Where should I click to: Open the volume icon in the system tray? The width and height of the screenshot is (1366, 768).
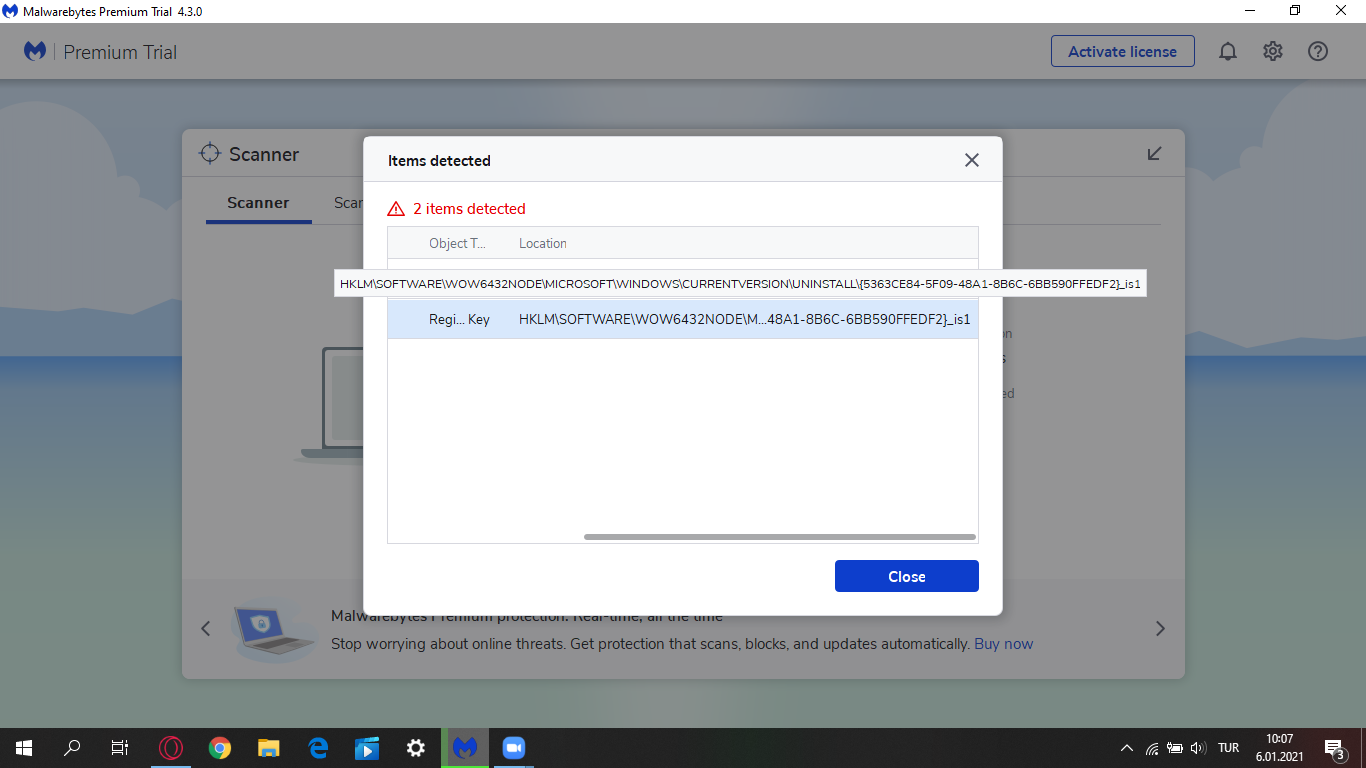point(1198,748)
